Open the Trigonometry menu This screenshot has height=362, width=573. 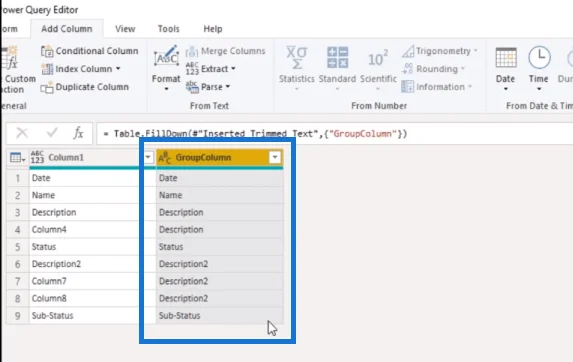[440, 51]
